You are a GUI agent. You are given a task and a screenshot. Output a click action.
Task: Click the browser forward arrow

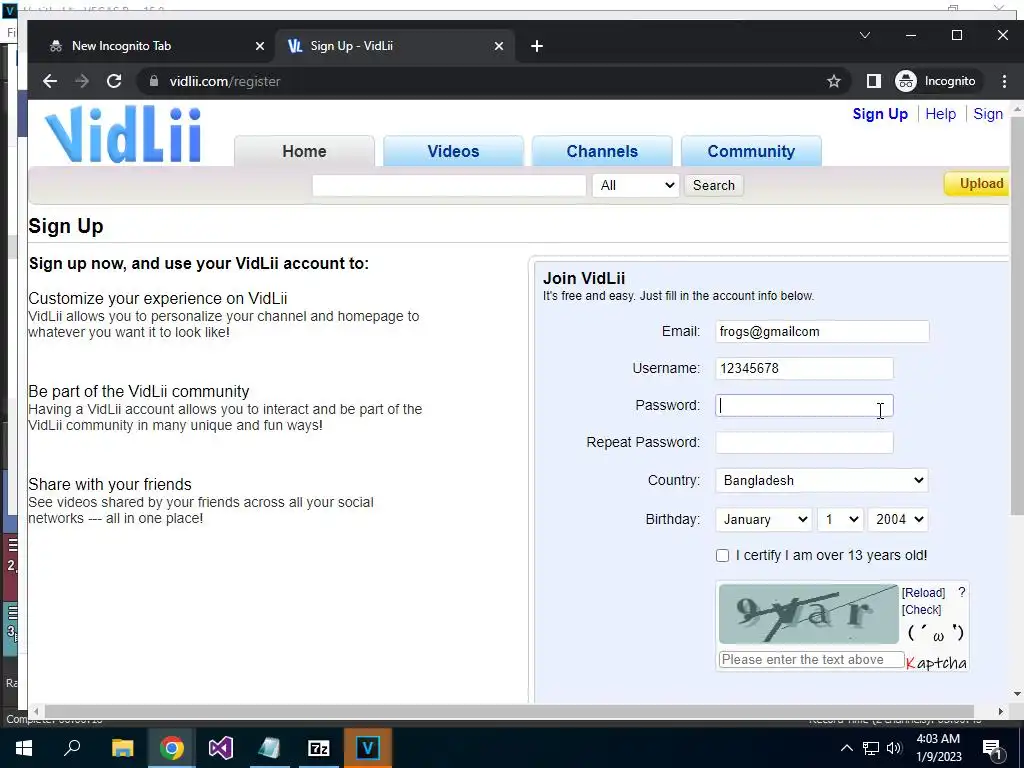point(82,81)
